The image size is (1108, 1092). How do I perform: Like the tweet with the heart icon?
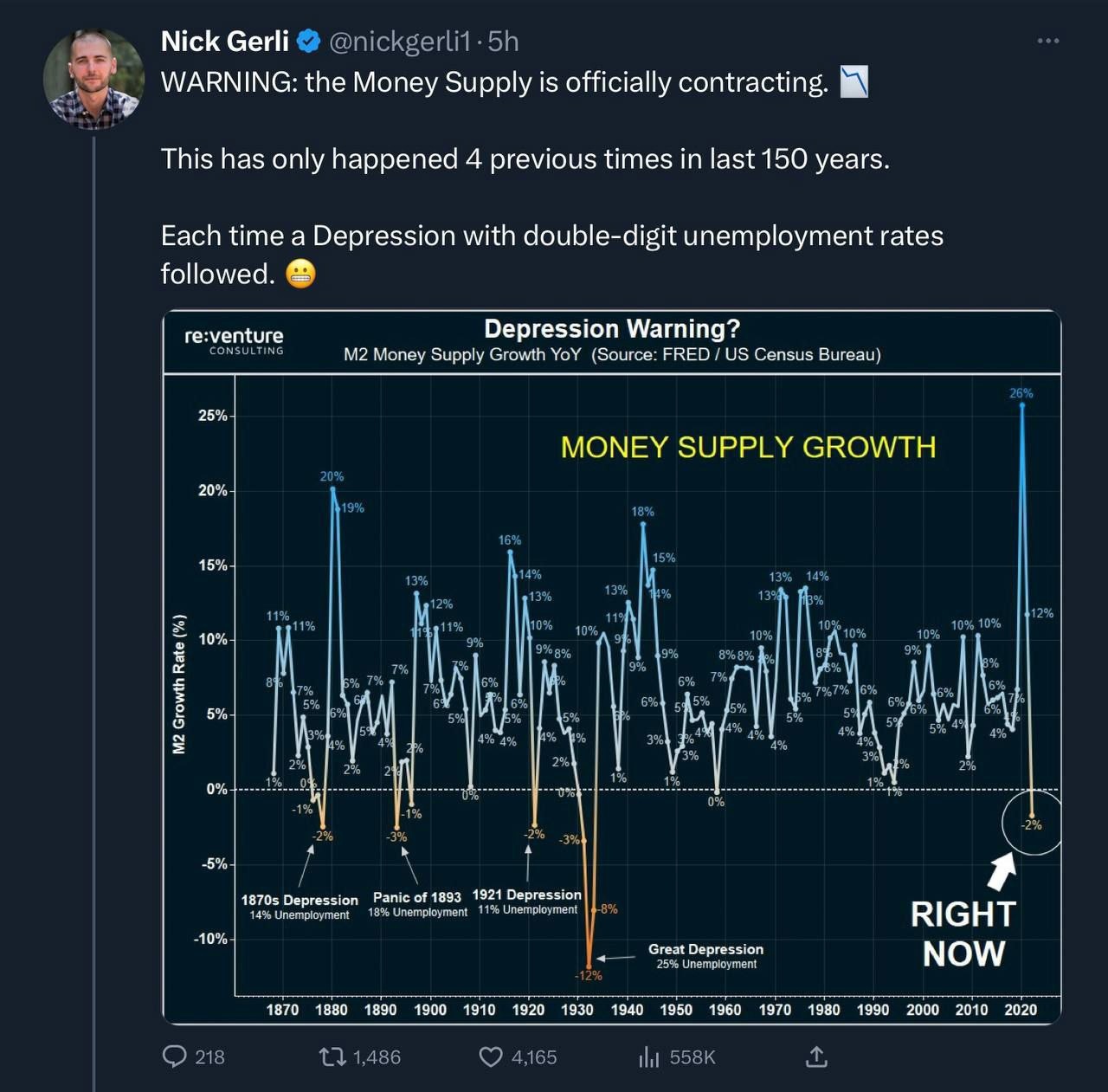click(491, 1056)
